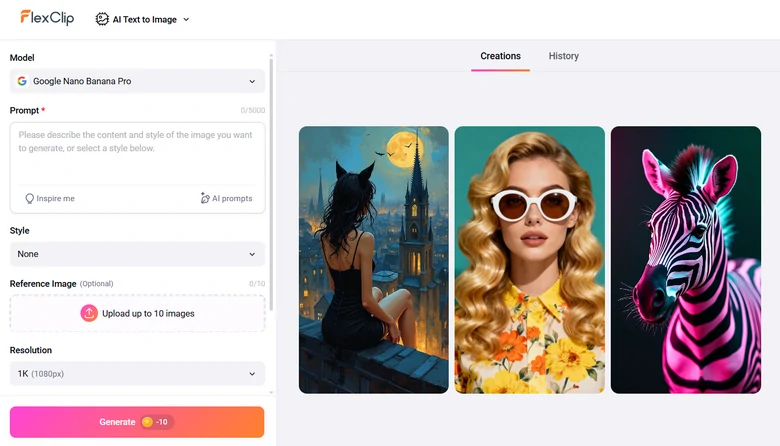Viewport: 780px width, 446px height.
Task: Click the Generate button
Action: coord(137,422)
